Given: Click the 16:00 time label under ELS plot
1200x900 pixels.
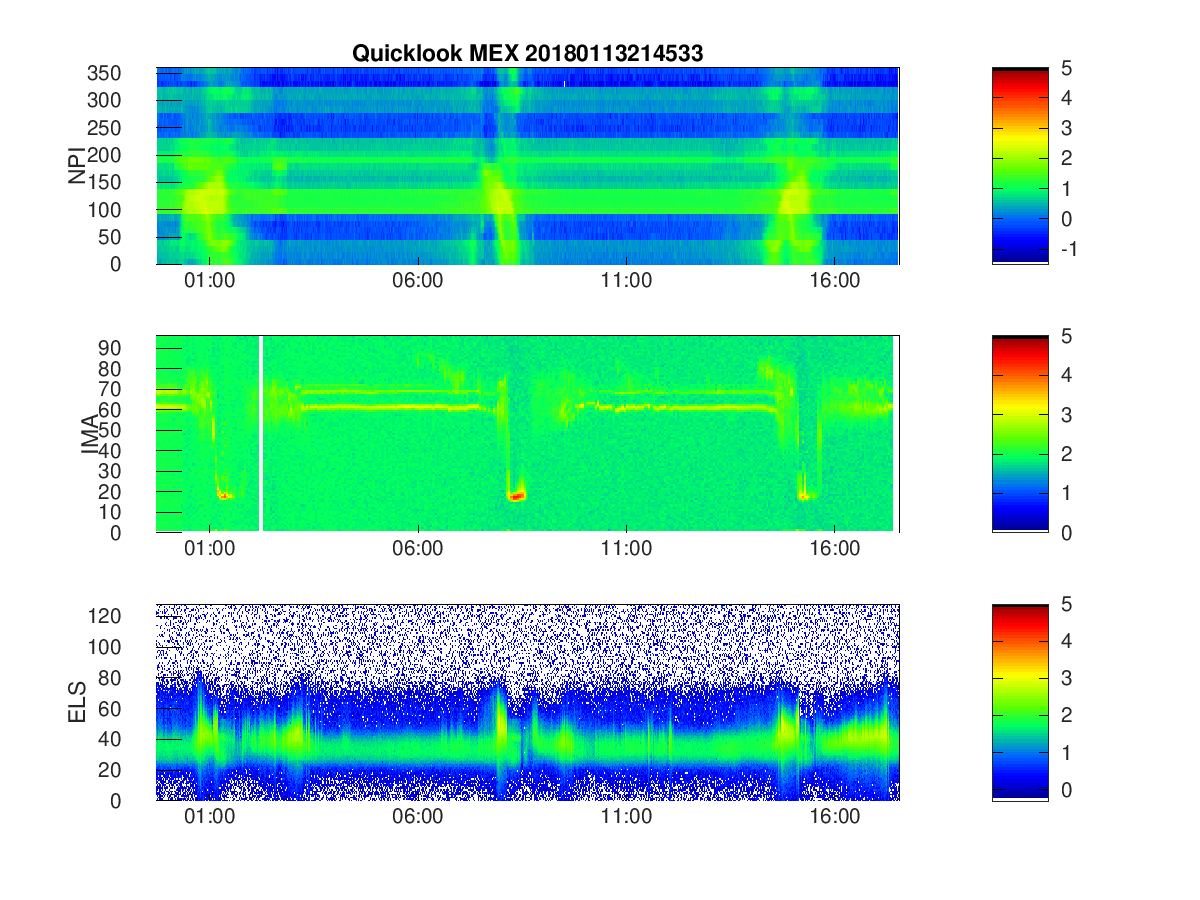Looking at the screenshot, I should click(835, 817).
